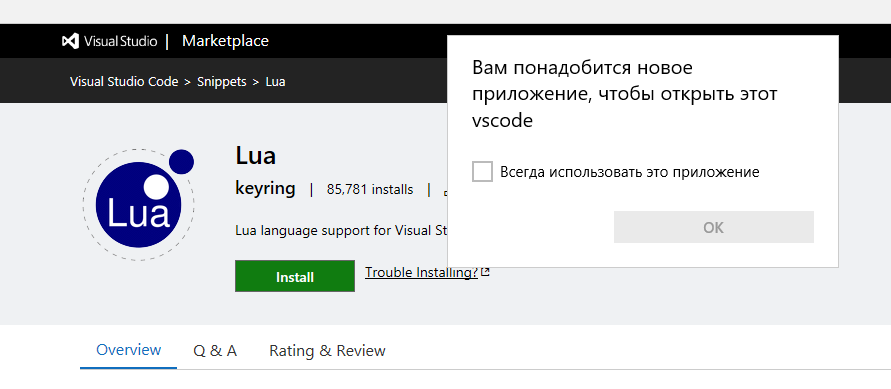Image resolution: width=891 pixels, height=389 pixels.
Task: Confirm the dialog with the OK button
Action: [x=714, y=227]
